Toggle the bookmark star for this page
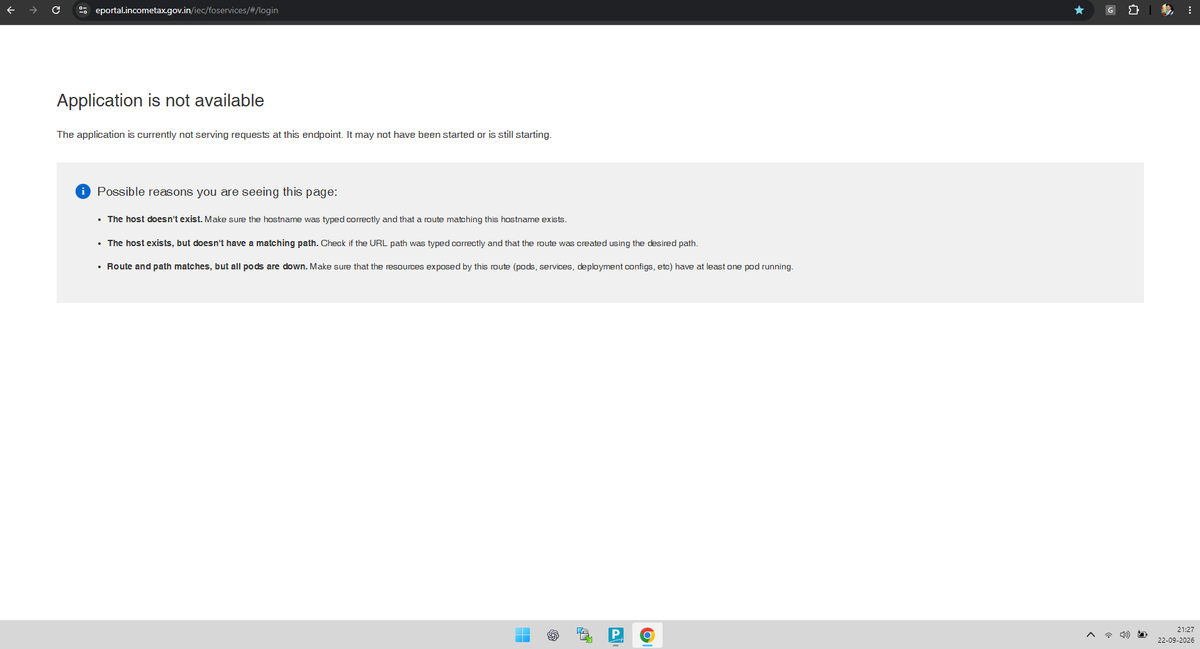The image size is (1200, 649). coord(1079,9)
